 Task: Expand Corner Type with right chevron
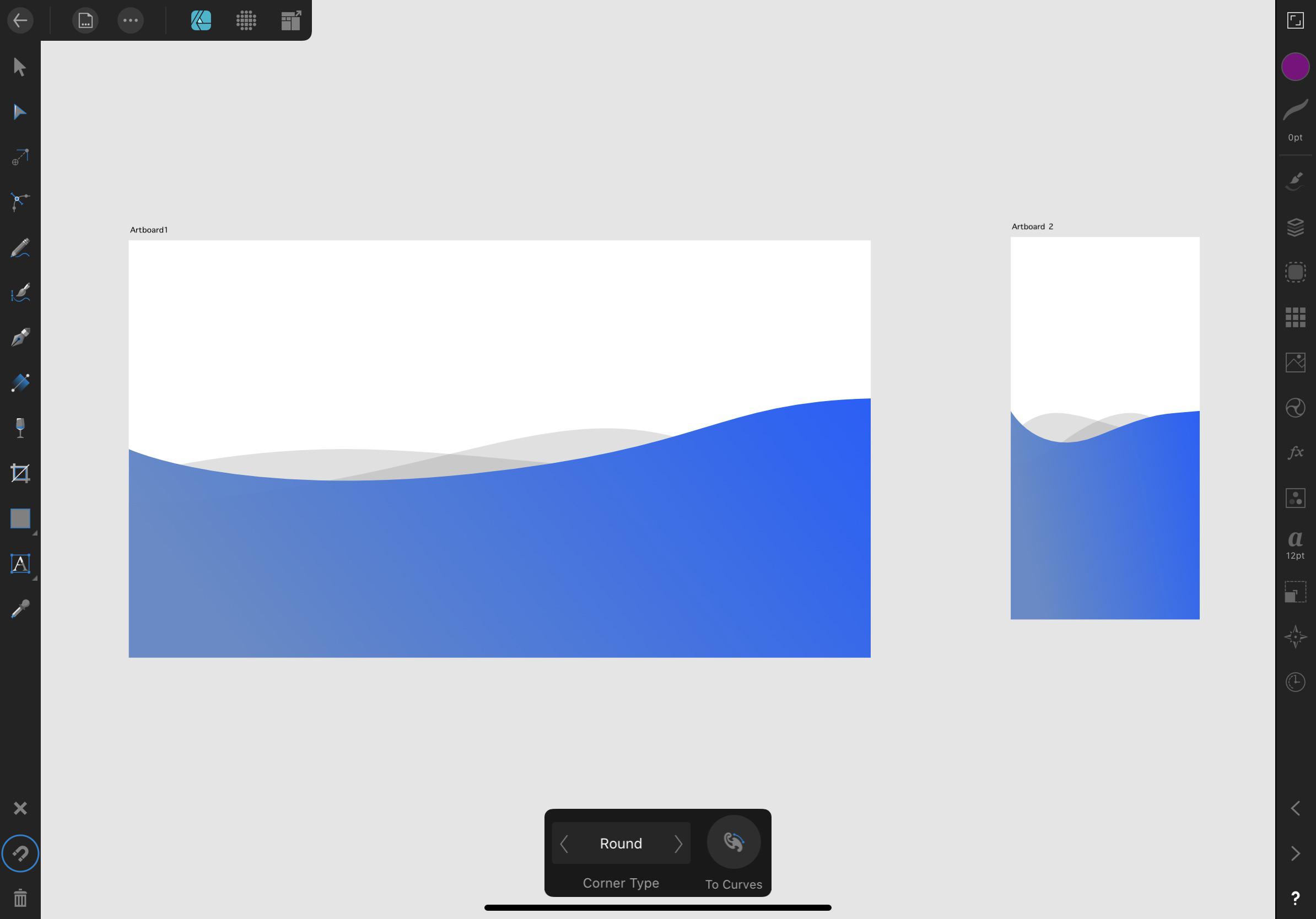pos(679,843)
